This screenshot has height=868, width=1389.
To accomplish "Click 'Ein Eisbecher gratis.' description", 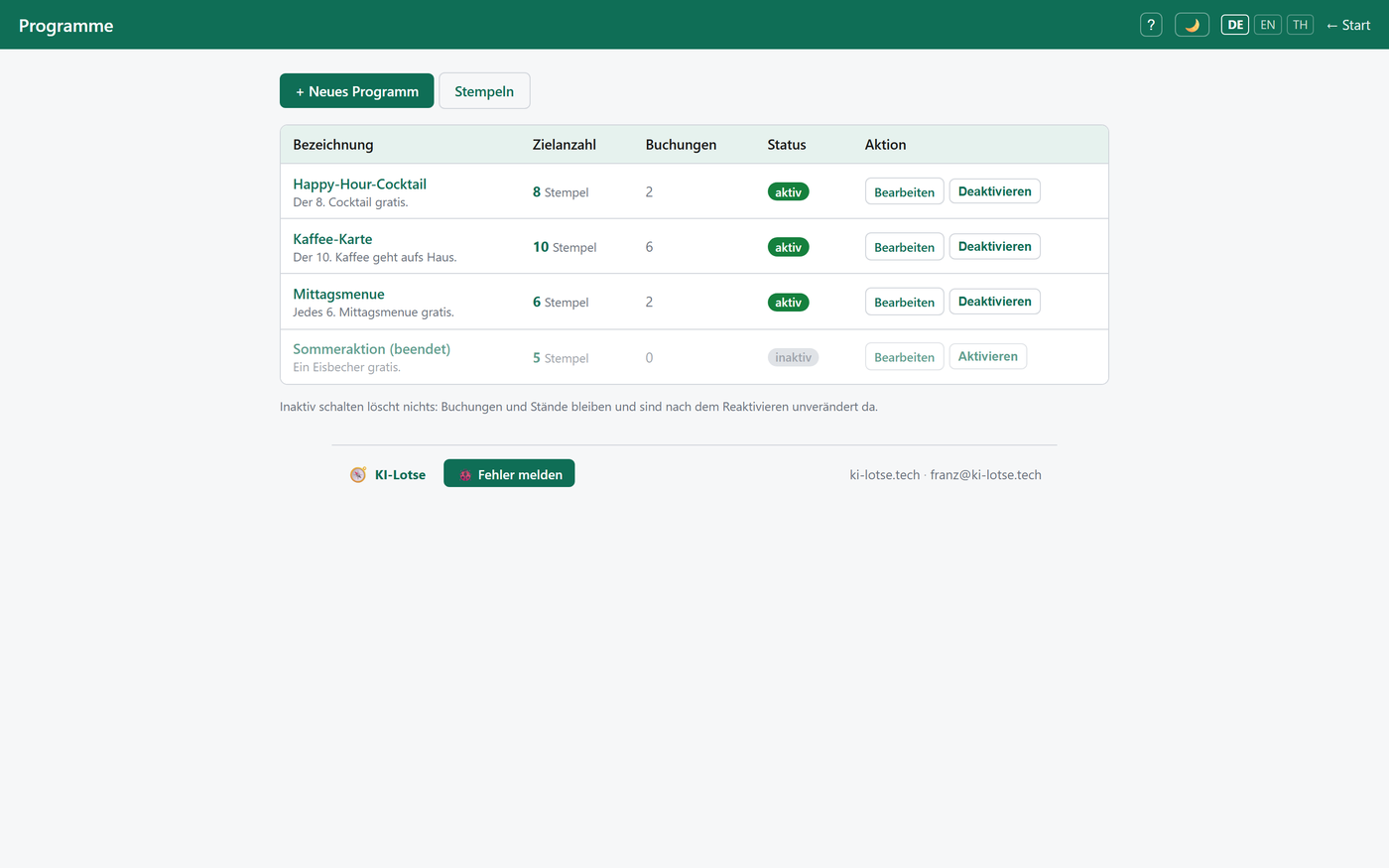I will tap(346, 367).
